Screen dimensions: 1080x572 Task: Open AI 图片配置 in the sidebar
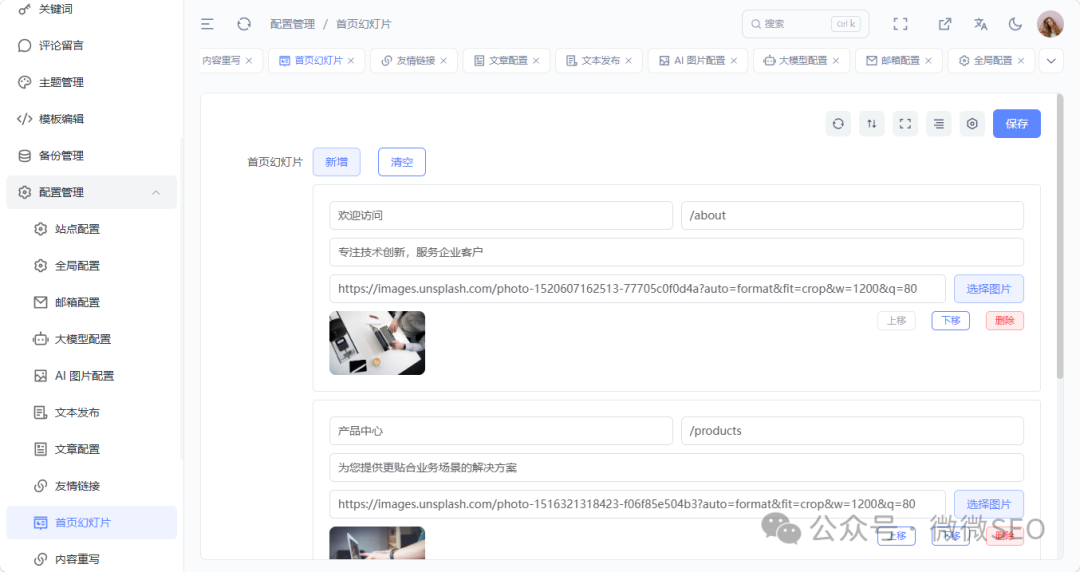(92, 376)
